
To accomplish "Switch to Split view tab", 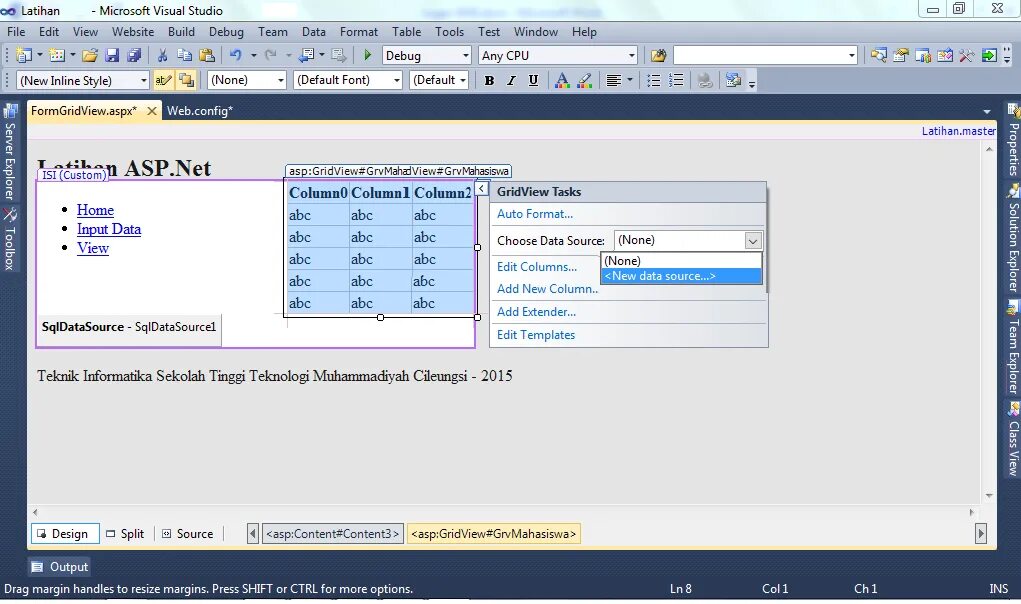I will click(125, 534).
